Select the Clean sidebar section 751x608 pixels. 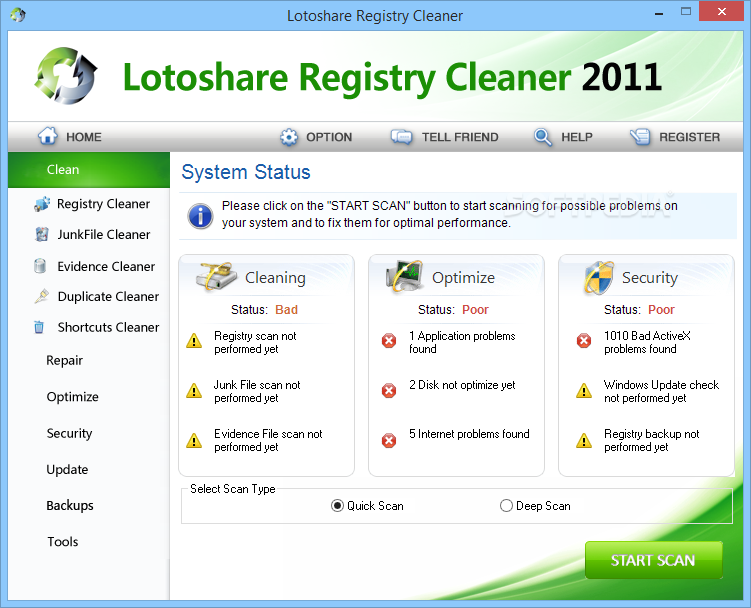point(89,170)
